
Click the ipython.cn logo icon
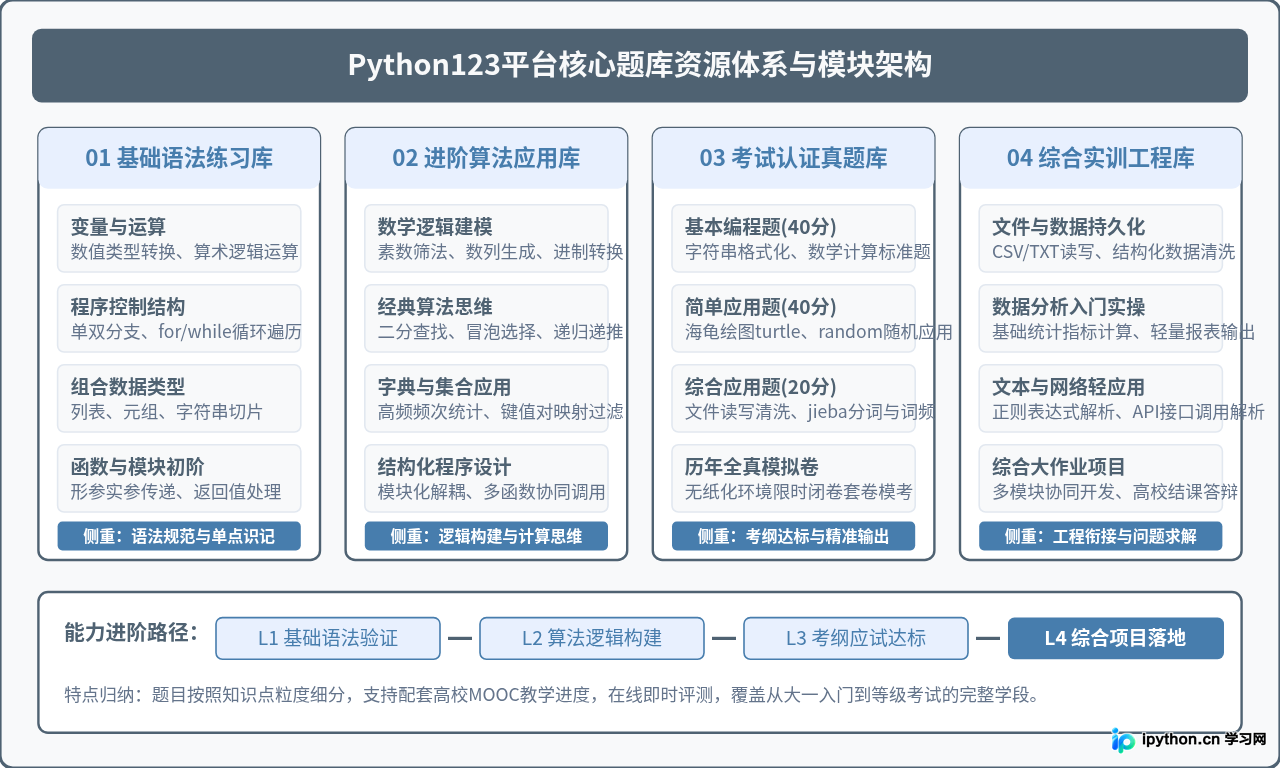pyautogui.click(x=1124, y=740)
